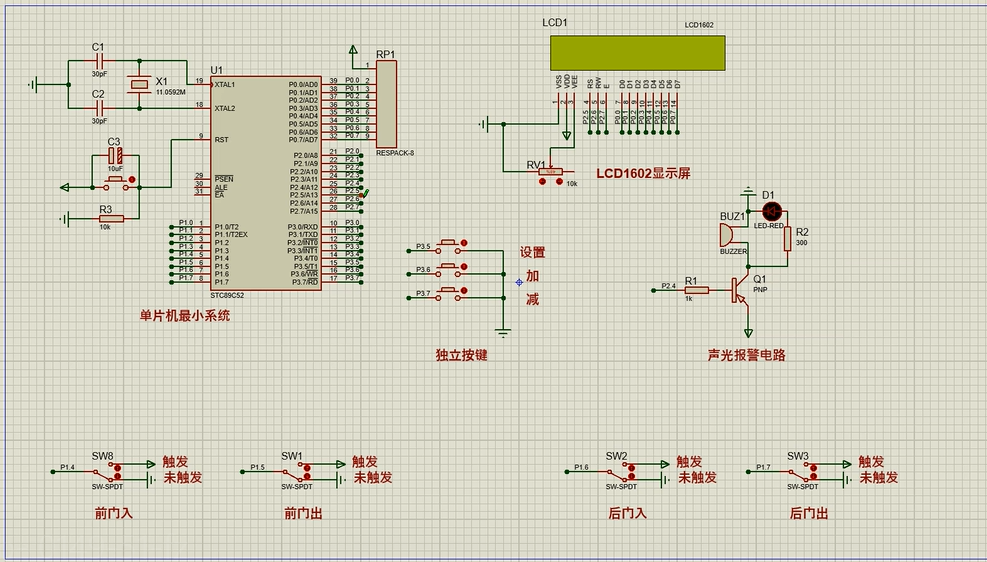Image resolution: width=987 pixels, height=562 pixels.
Task: Click the 后门入 label
Action: (x=628, y=514)
